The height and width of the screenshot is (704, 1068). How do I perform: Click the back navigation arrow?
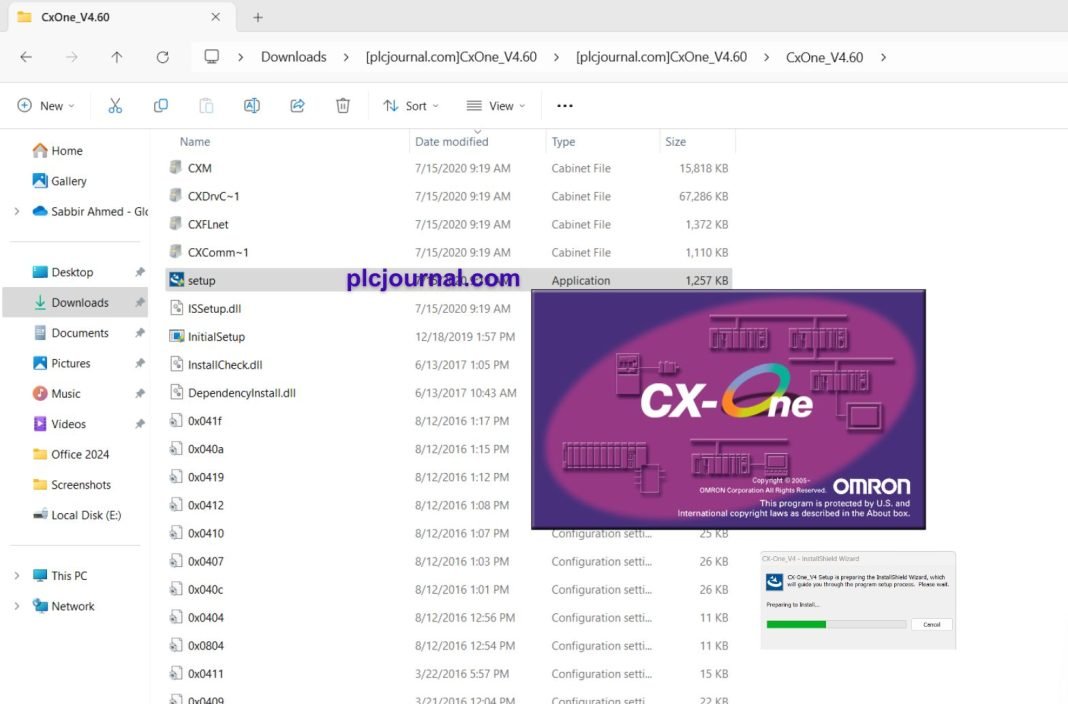click(x=26, y=57)
